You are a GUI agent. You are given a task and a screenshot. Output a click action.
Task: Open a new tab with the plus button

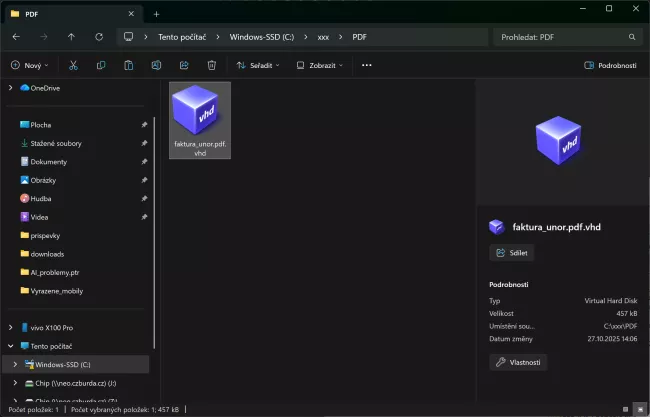pos(155,13)
